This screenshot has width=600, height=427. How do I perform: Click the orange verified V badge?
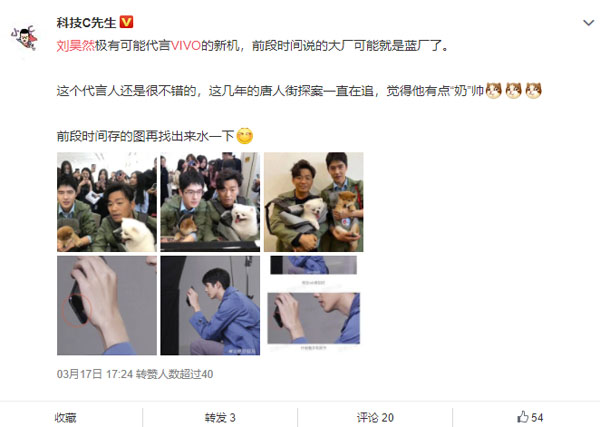point(126,22)
